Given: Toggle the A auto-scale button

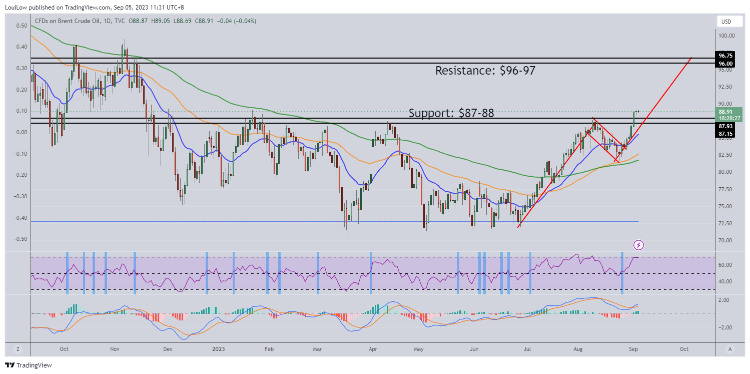Looking at the screenshot, I should (x=730, y=350).
